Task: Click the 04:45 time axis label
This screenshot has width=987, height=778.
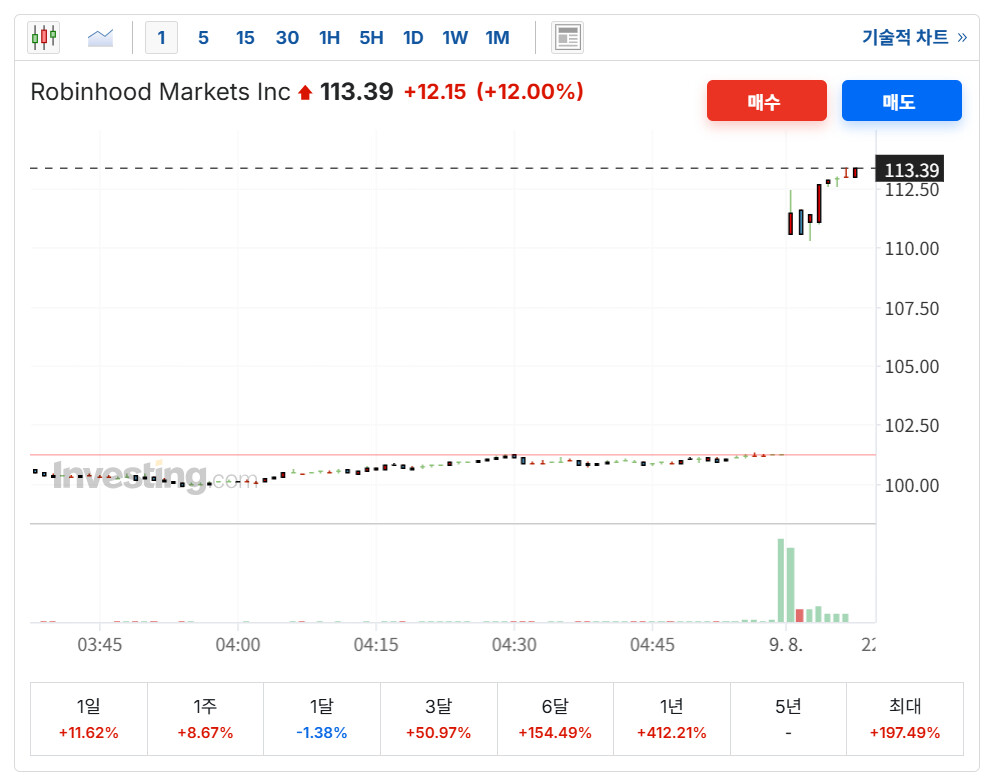Action: point(652,645)
